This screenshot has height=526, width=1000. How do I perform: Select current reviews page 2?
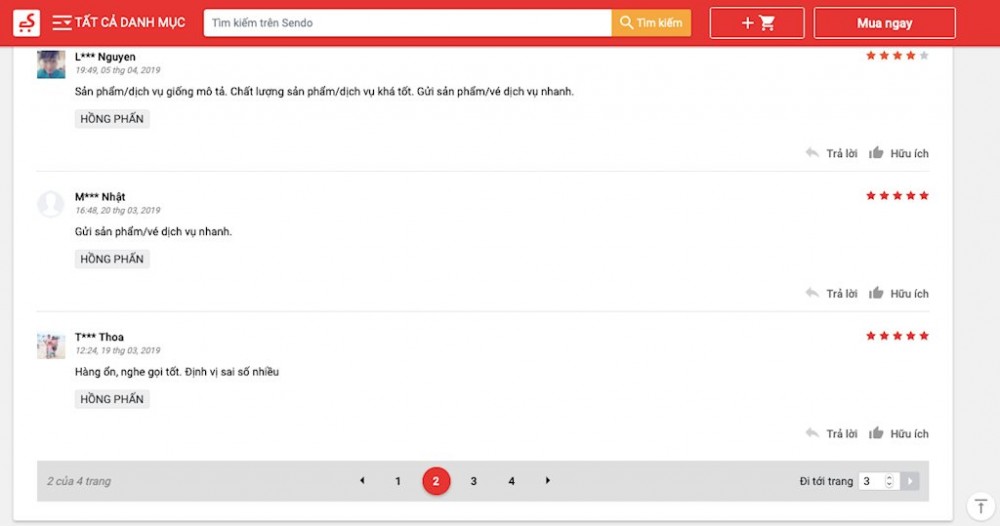click(x=436, y=481)
